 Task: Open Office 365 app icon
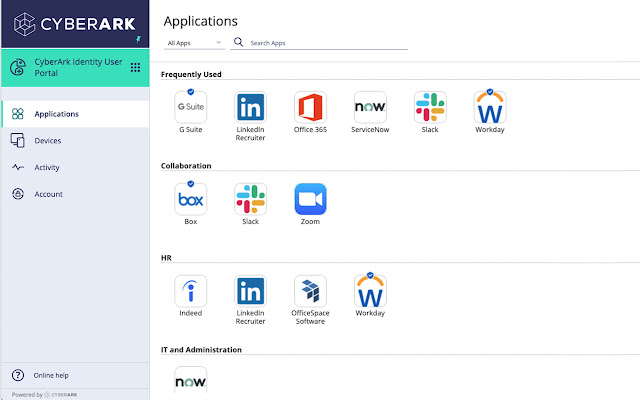310,107
